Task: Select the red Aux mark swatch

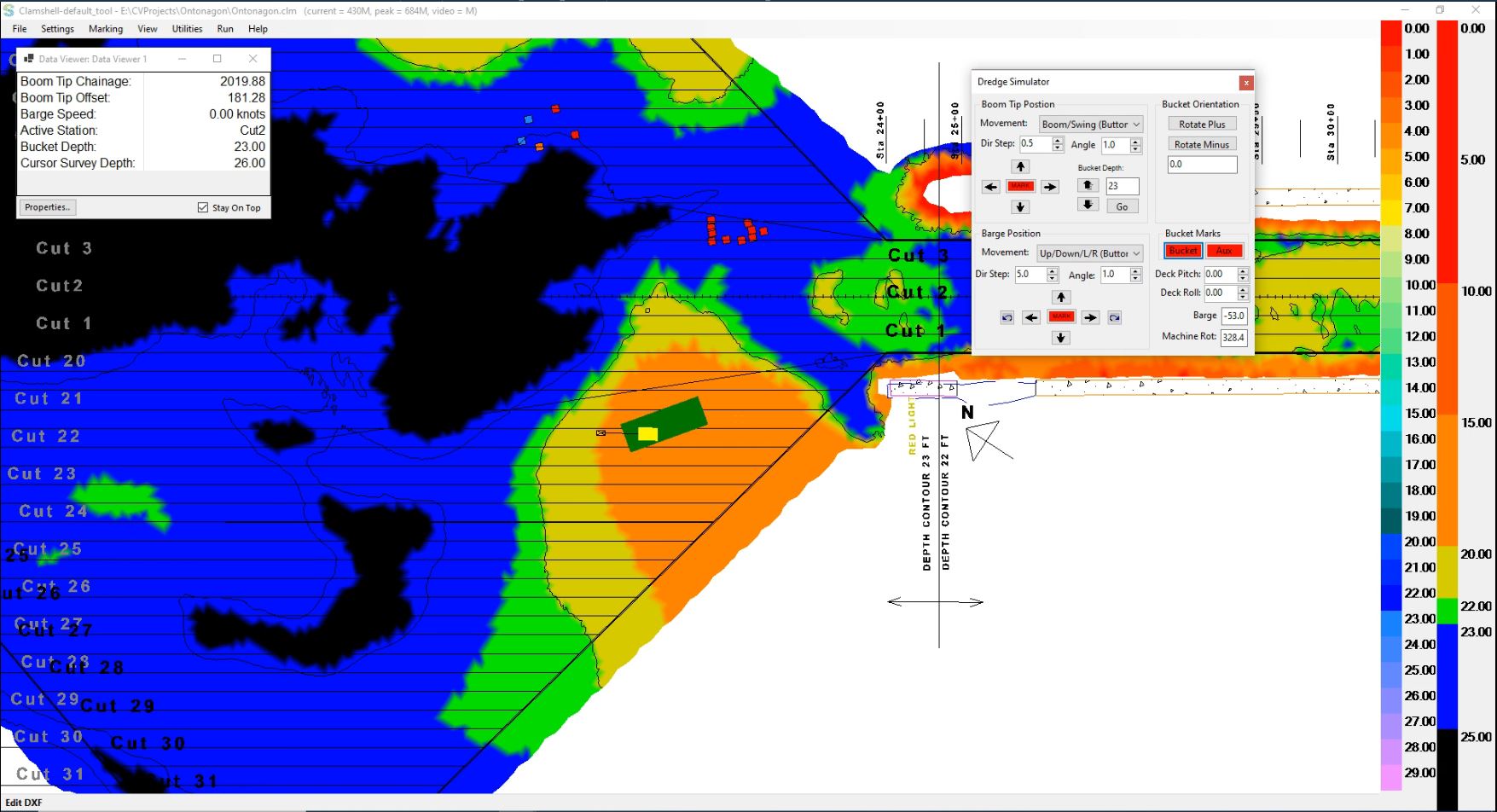Action: (x=1224, y=251)
